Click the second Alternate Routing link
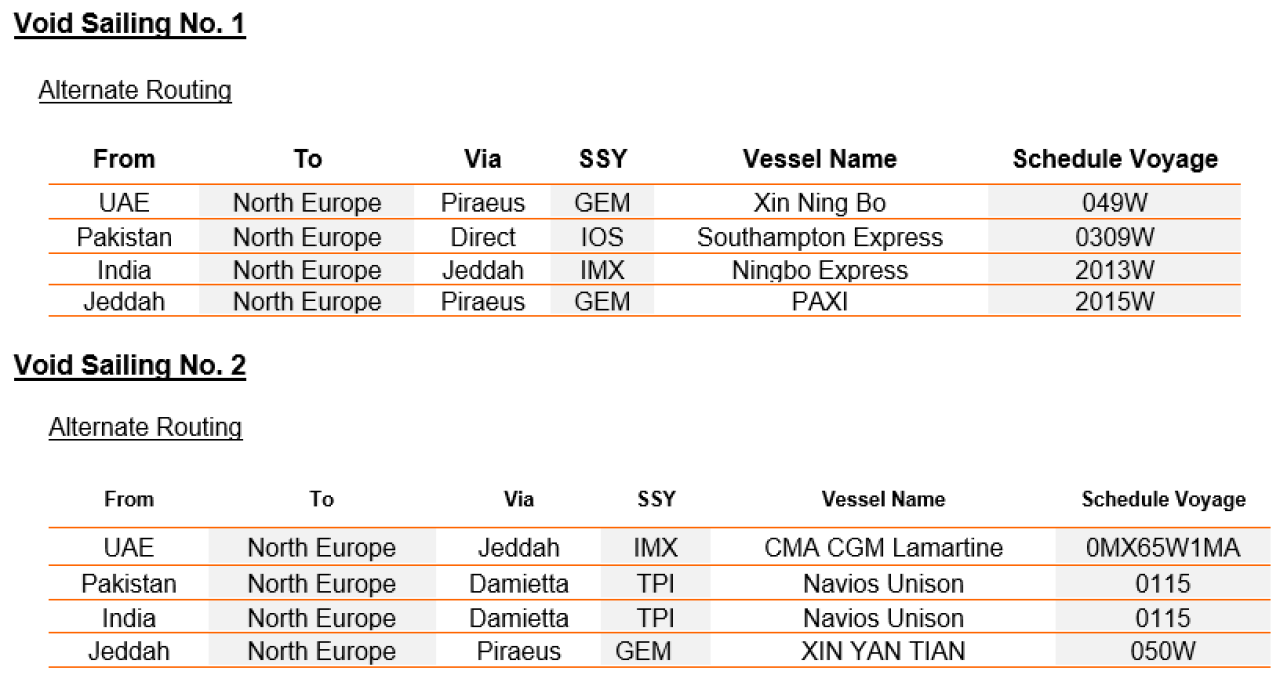1280x682 pixels. [x=146, y=427]
